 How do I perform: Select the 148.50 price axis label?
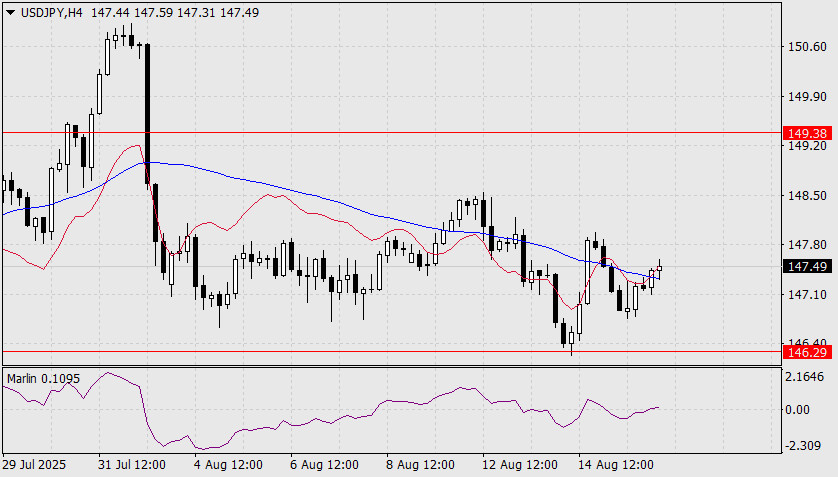(x=807, y=196)
